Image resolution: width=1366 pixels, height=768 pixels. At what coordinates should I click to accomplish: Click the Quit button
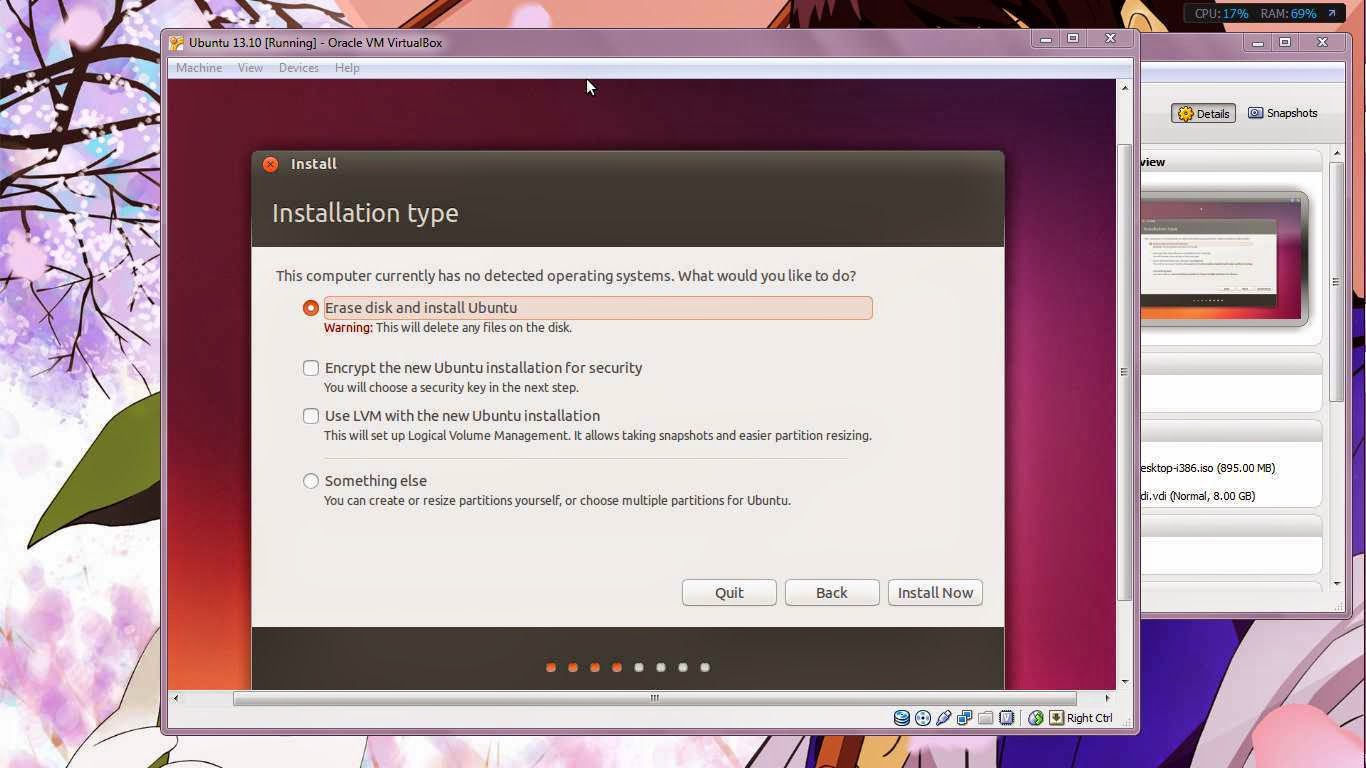729,593
